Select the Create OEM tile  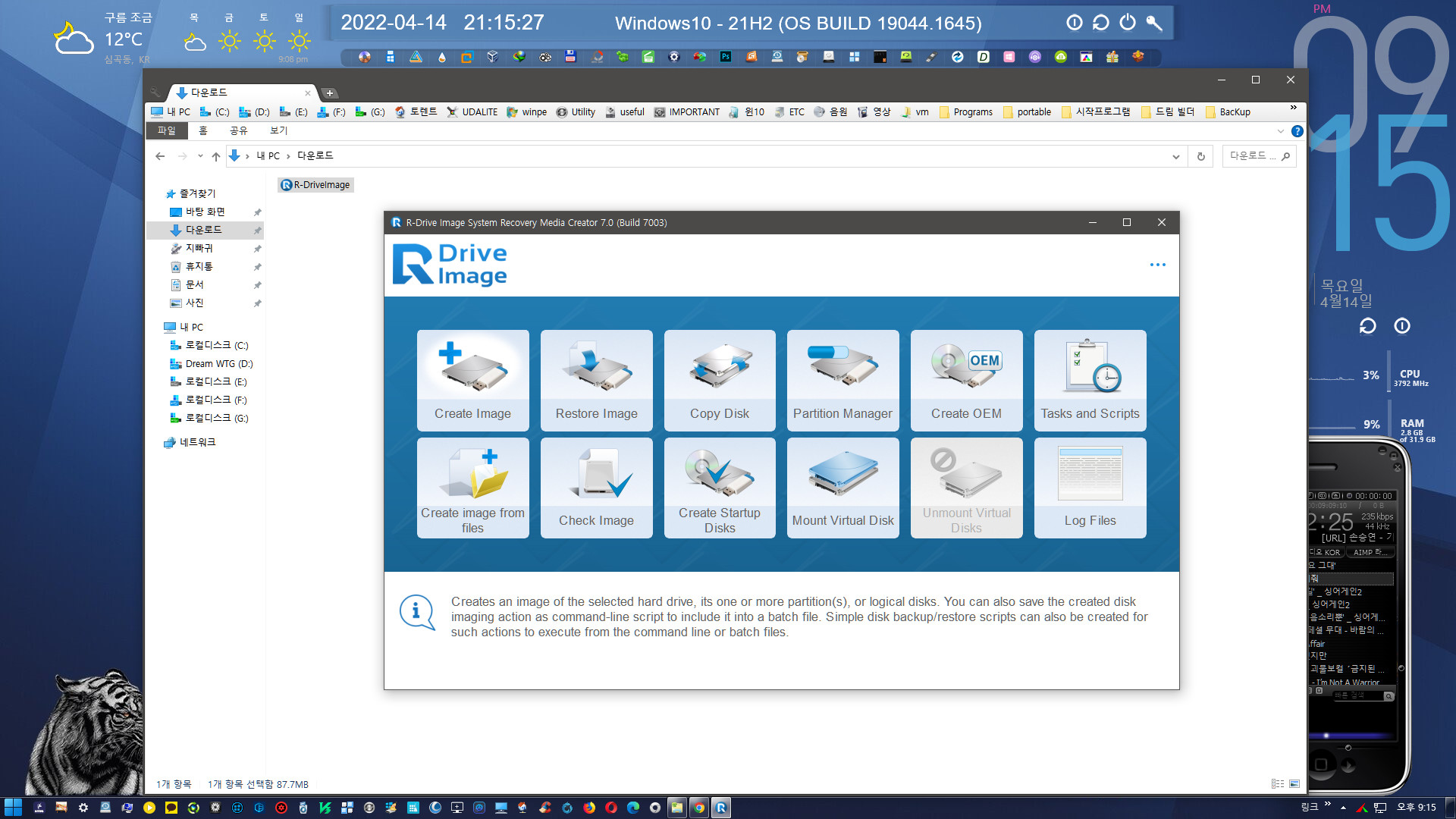tap(966, 381)
